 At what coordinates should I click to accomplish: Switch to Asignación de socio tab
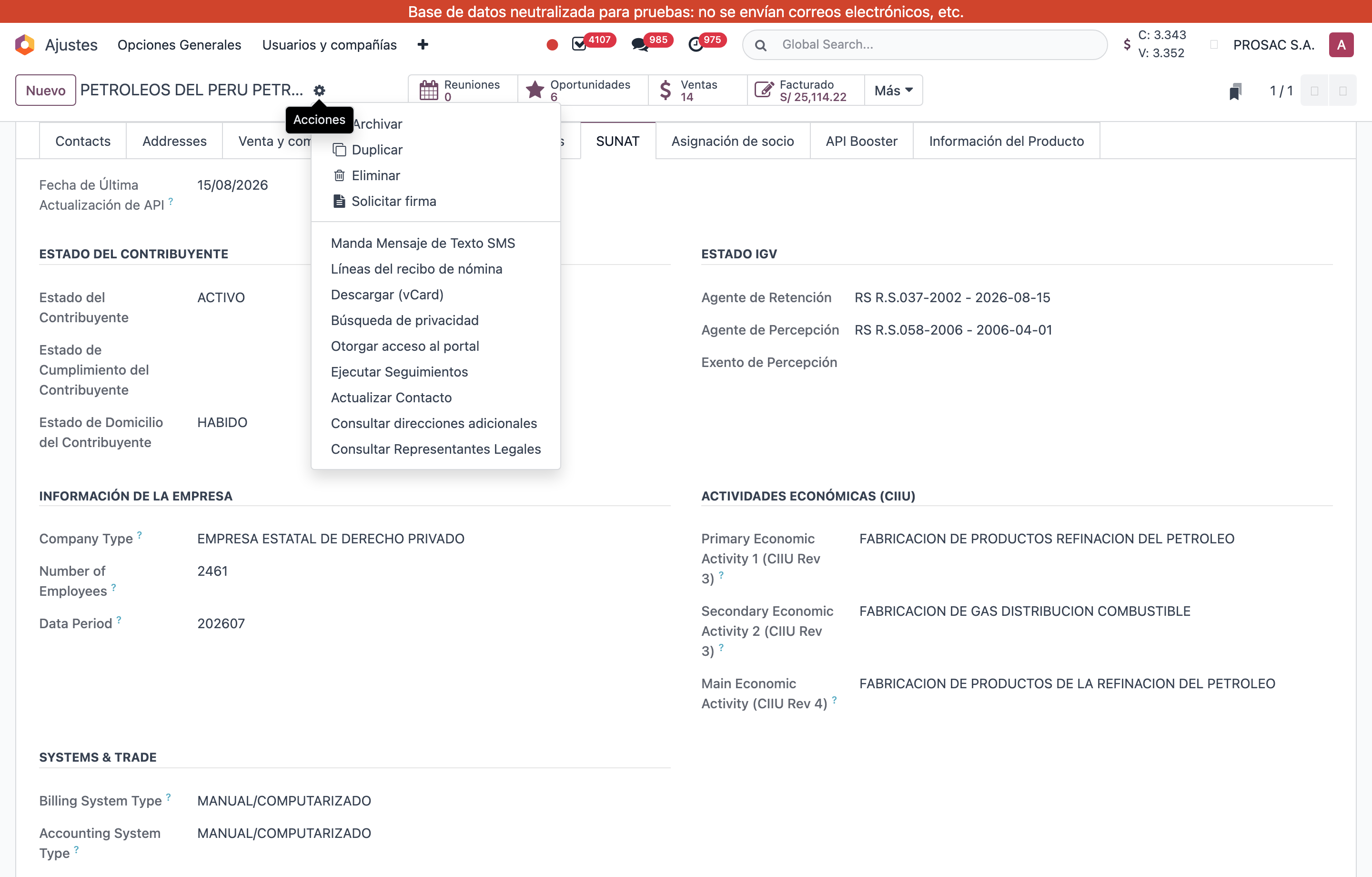pyautogui.click(x=732, y=141)
